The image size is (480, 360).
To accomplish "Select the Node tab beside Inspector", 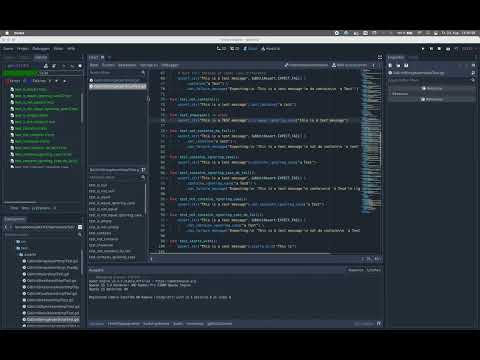I will pyautogui.click(x=413, y=57).
